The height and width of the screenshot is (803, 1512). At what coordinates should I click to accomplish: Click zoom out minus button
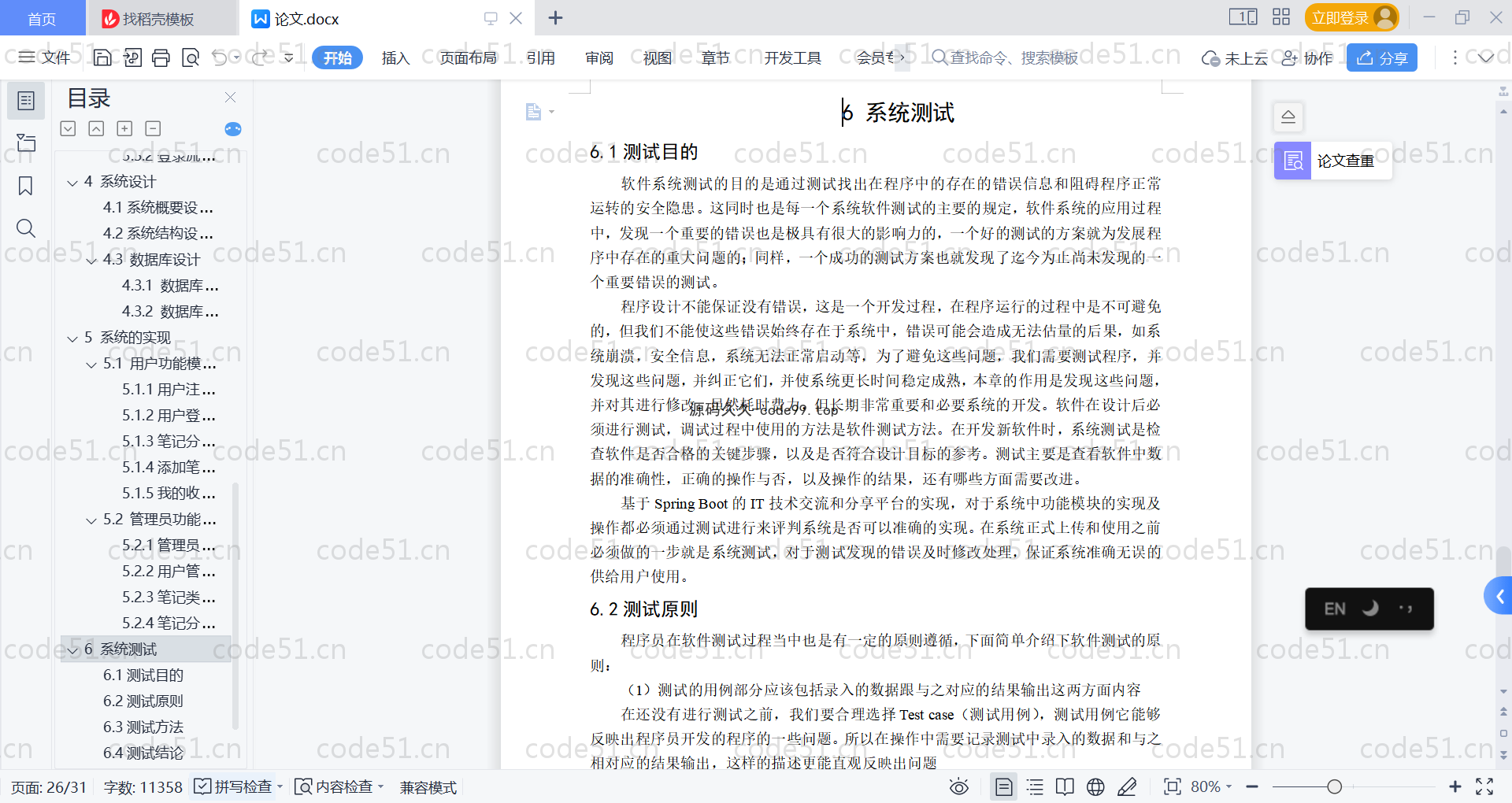click(1252, 786)
